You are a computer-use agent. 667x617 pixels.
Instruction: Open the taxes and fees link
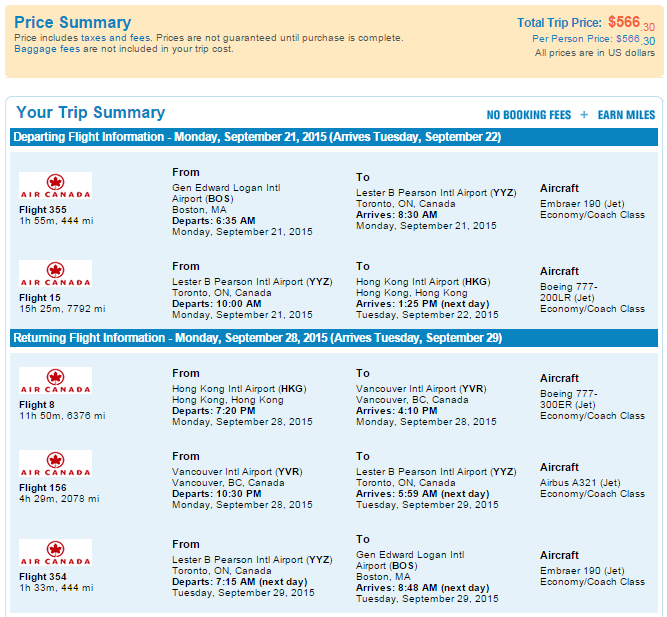pyautogui.click(x=115, y=38)
